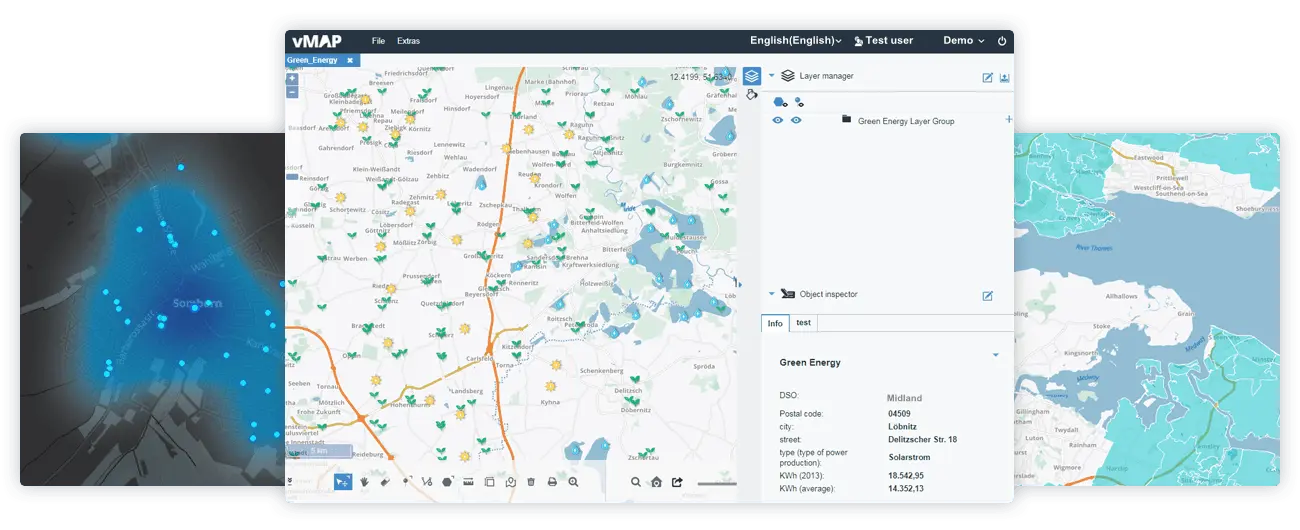Click the Lobnitz city value
The height and width of the screenshot is (530, 1300).
tap(903, 426)
